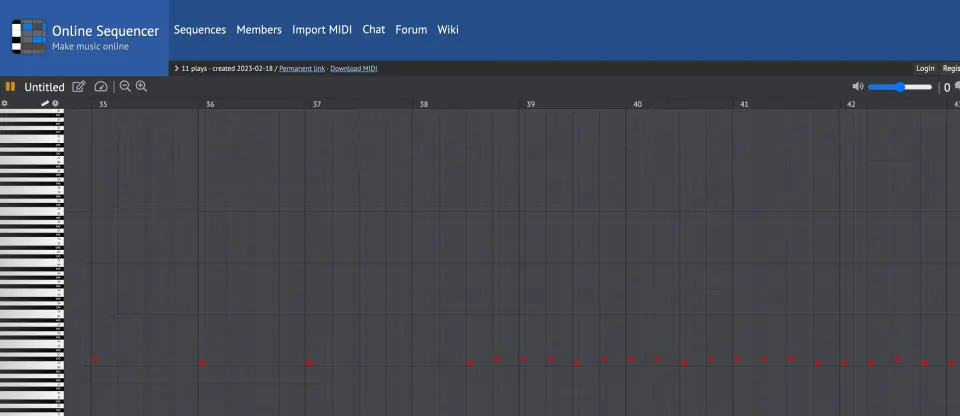960x416 pixels.
Task: Adjust the blue volume slider
Action: click(x=900, y=87)
